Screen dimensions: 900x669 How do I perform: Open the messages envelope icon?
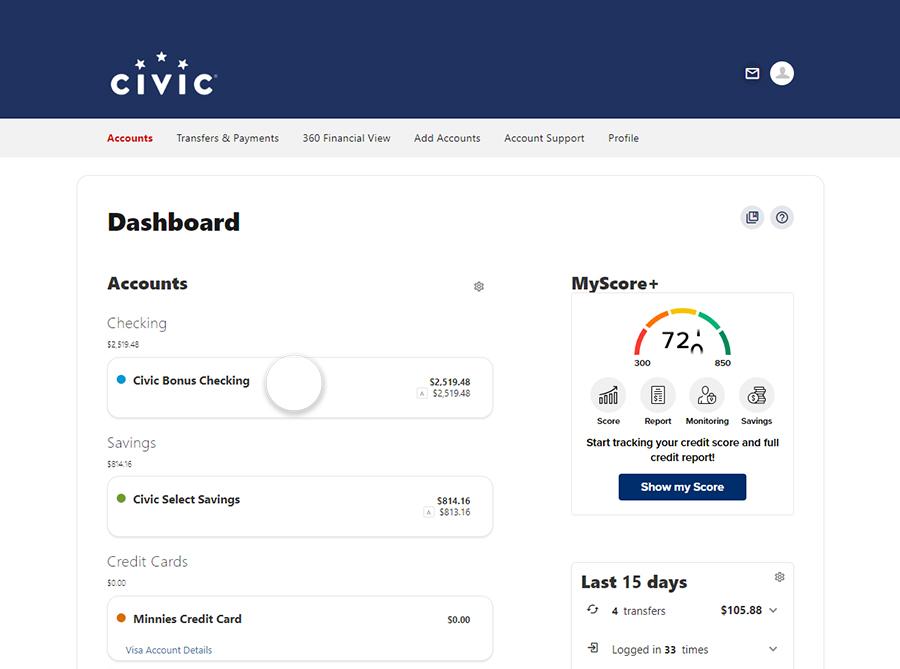(x=752, y=73)
